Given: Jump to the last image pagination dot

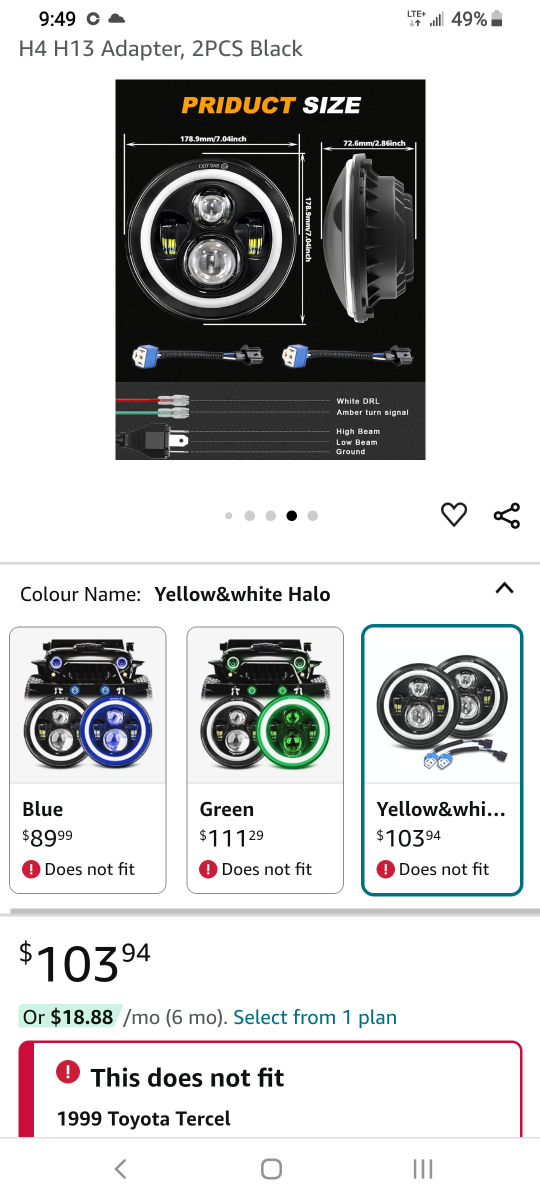Looking at the screenshot, I should tap(313, 516).
